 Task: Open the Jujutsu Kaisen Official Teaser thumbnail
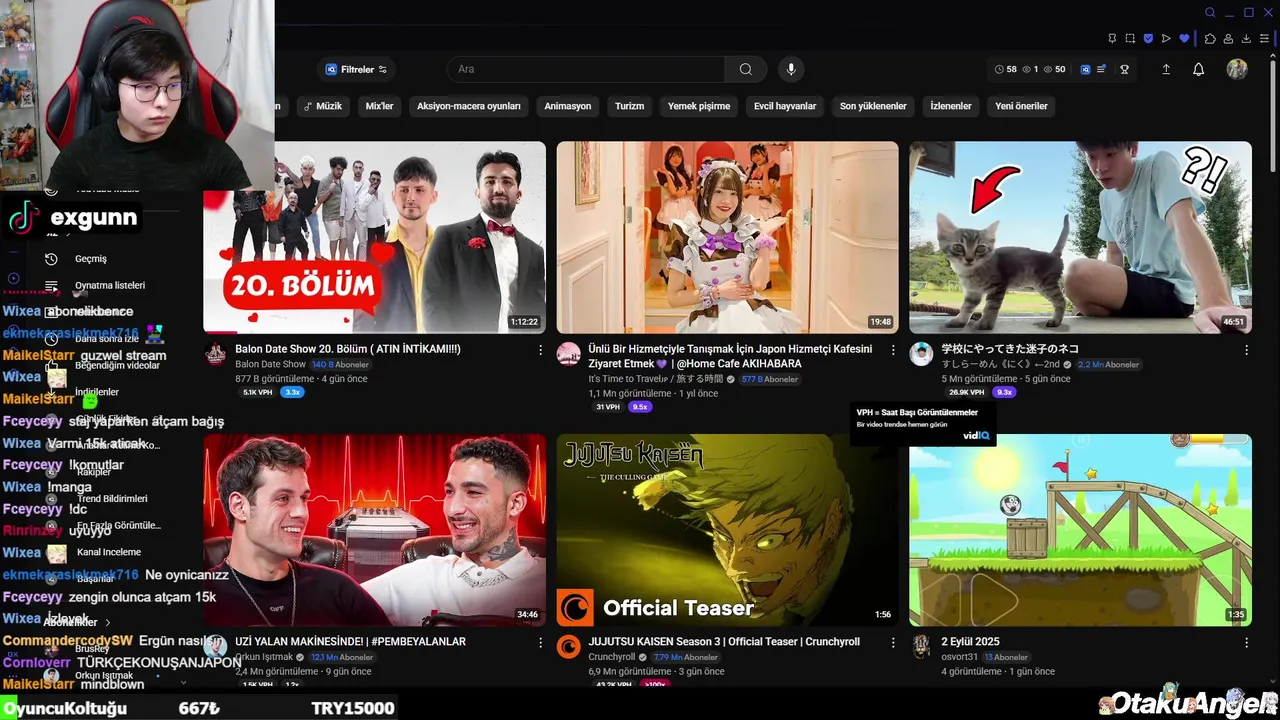point(727,530)
